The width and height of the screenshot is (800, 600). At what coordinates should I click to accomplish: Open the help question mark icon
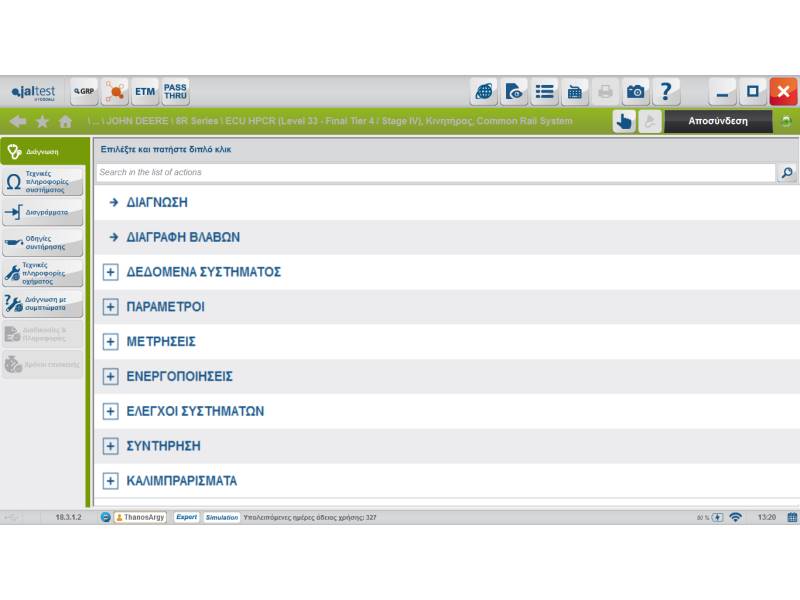tap(666, 92)
